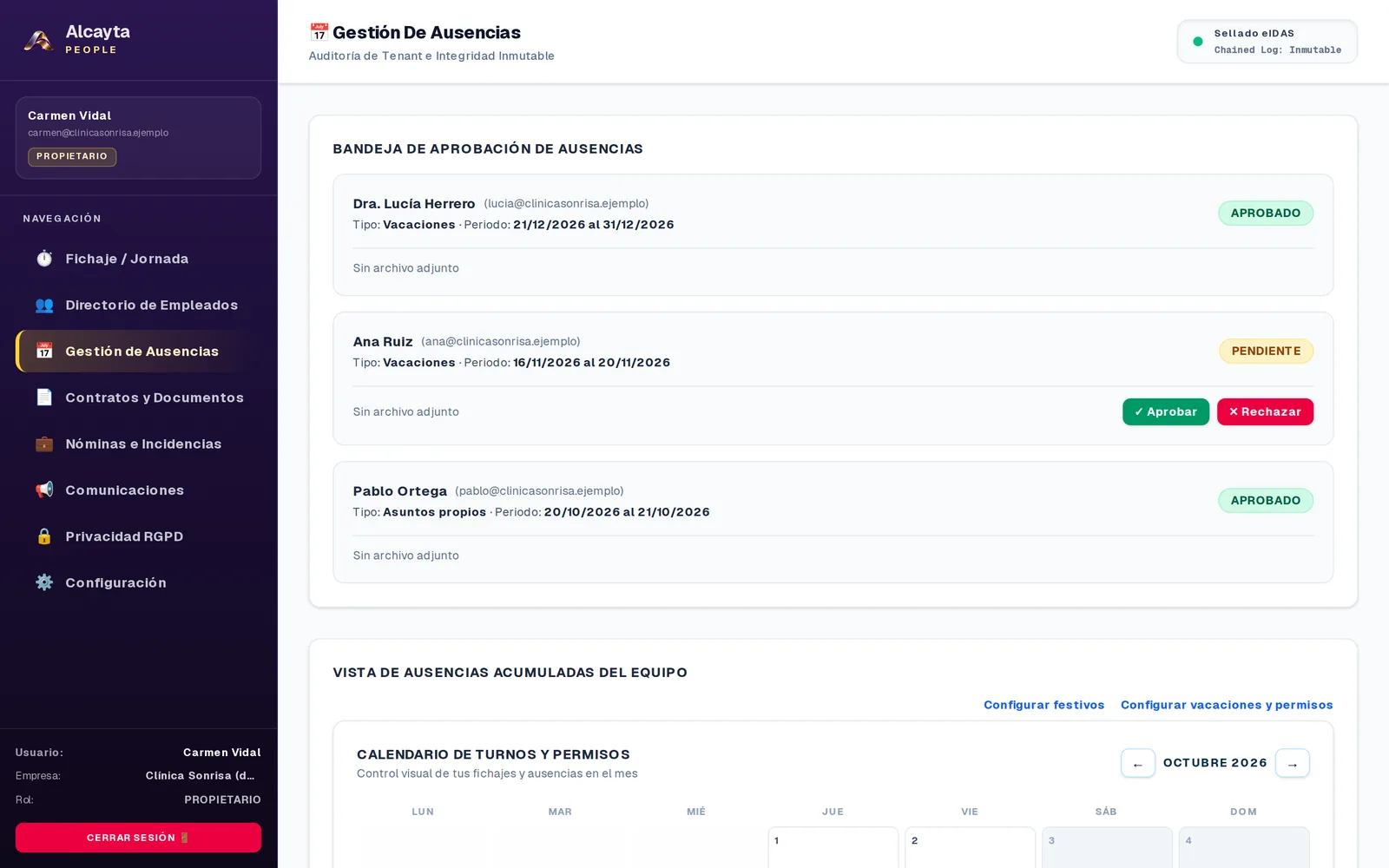The height and width of the screenshot is (868, 1389).
Task: Click the calendar icon beside Gestión de Ausencias in sidebar
Action: (x=44, y=351)
